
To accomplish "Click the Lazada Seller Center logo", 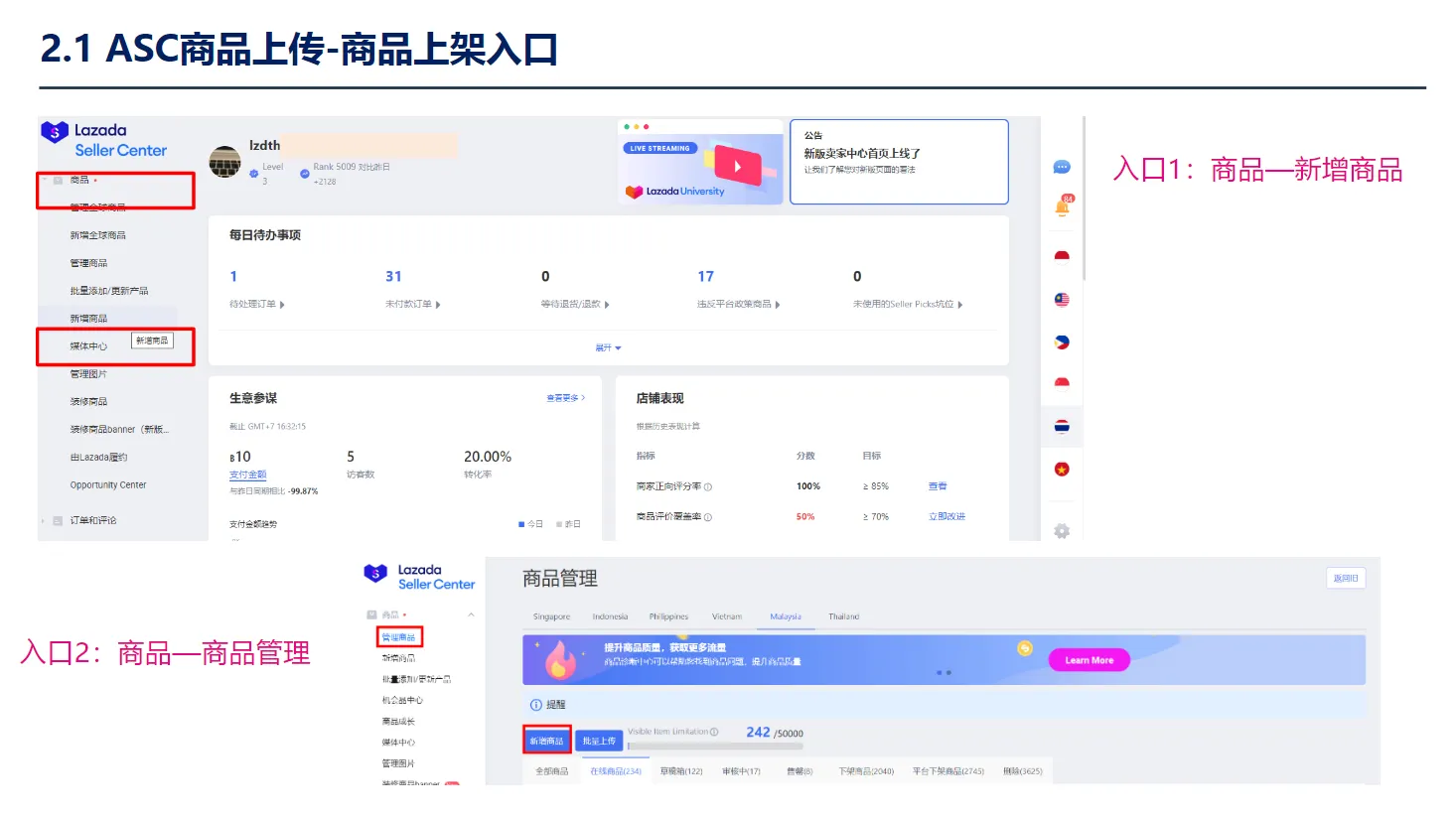I will tap(104, 139).
